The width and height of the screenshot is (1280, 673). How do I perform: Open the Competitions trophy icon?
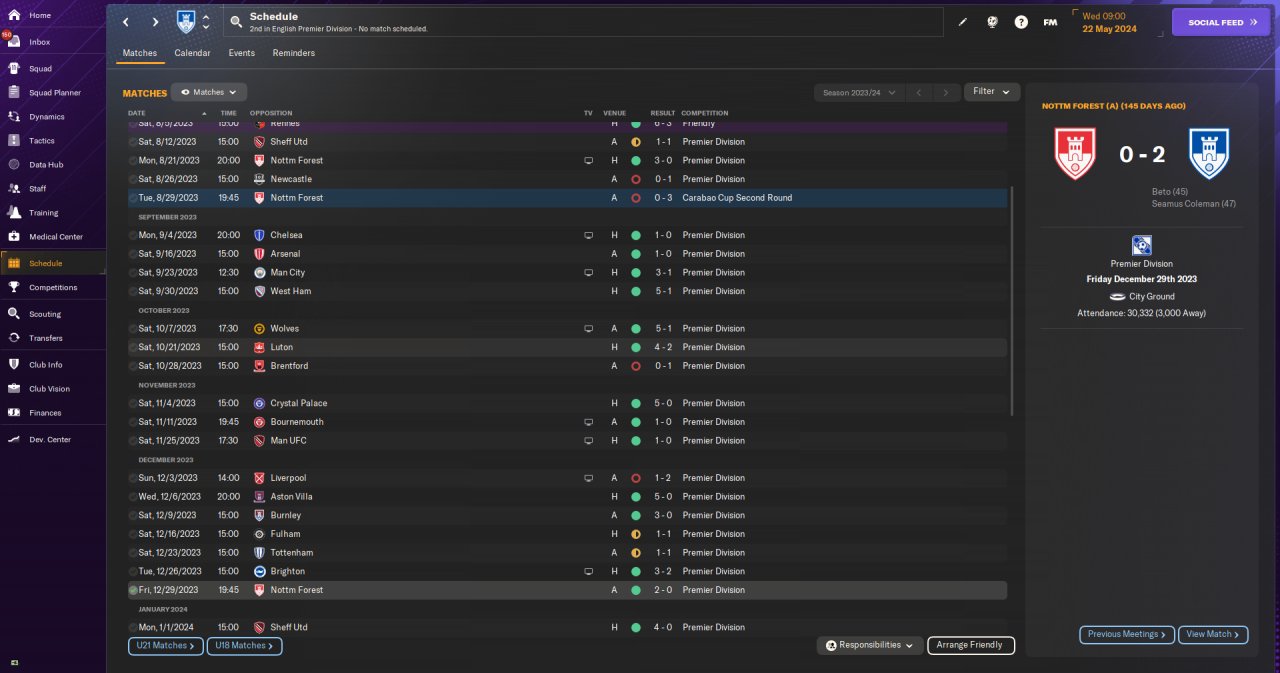(x=14, y=287)
